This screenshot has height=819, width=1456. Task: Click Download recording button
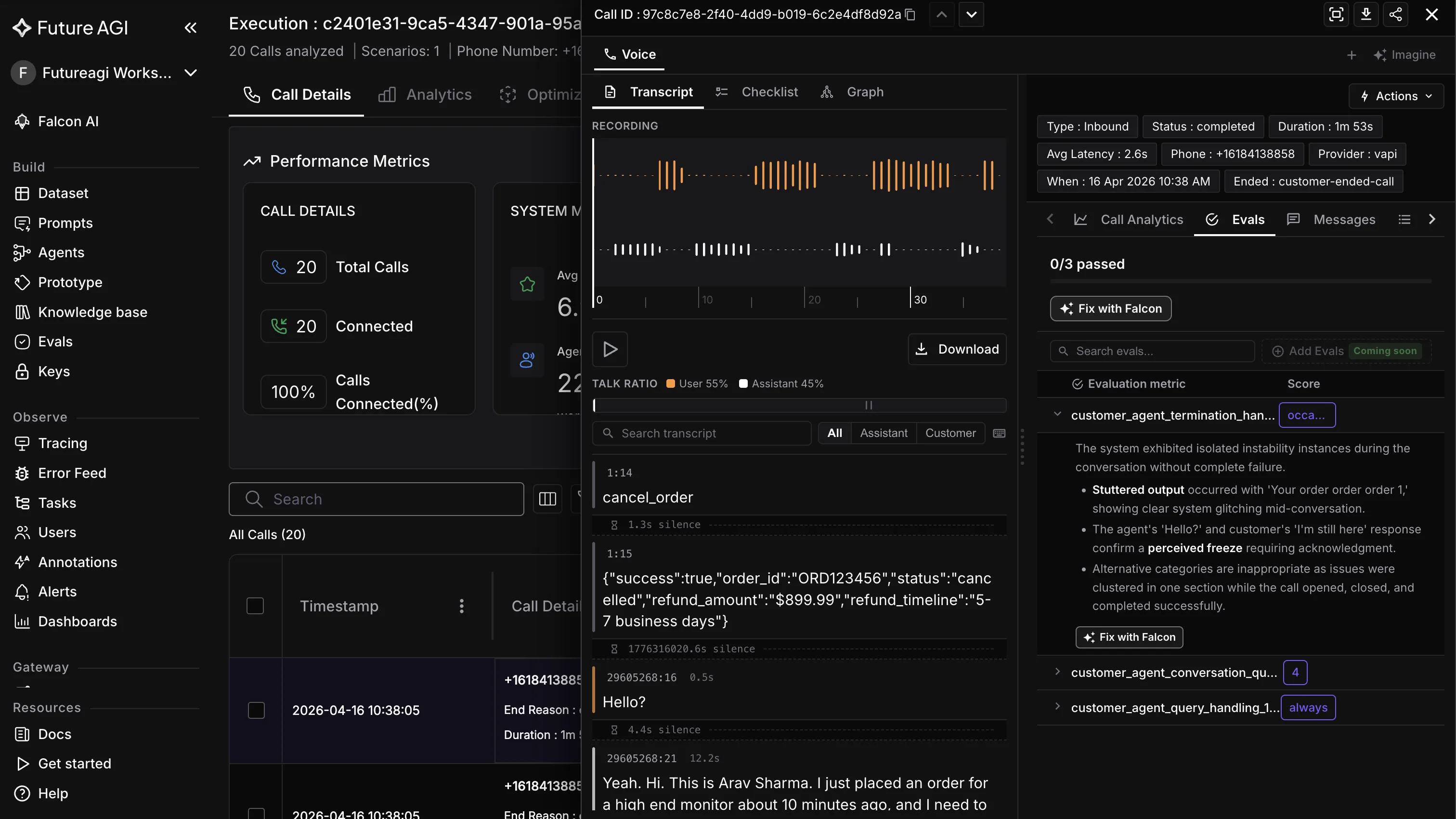(x=957, y=349)
